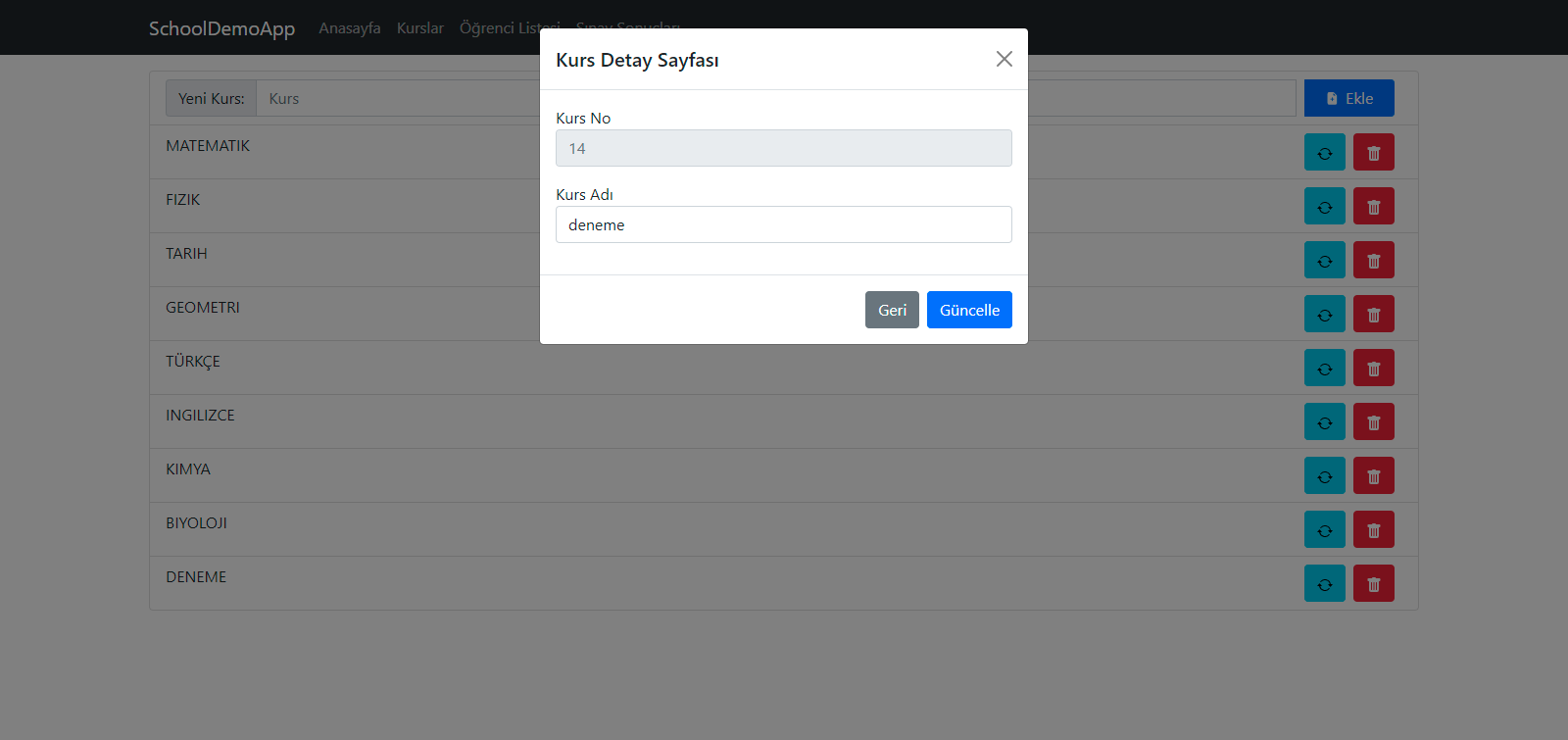Click the BIYOLOJI course name

pos(196,523)
